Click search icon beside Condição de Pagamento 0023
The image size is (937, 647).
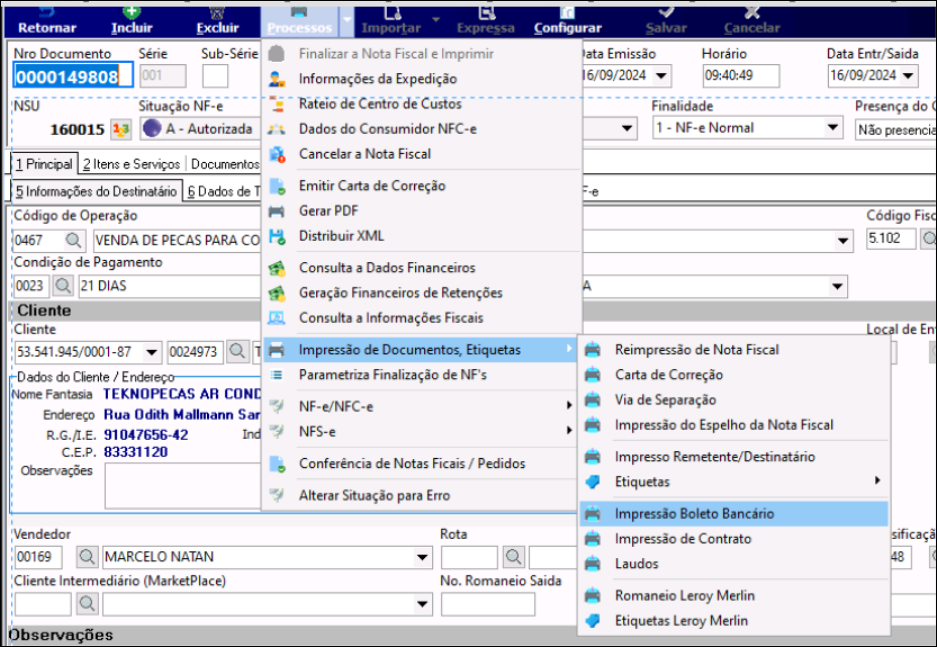click(63, 286)
